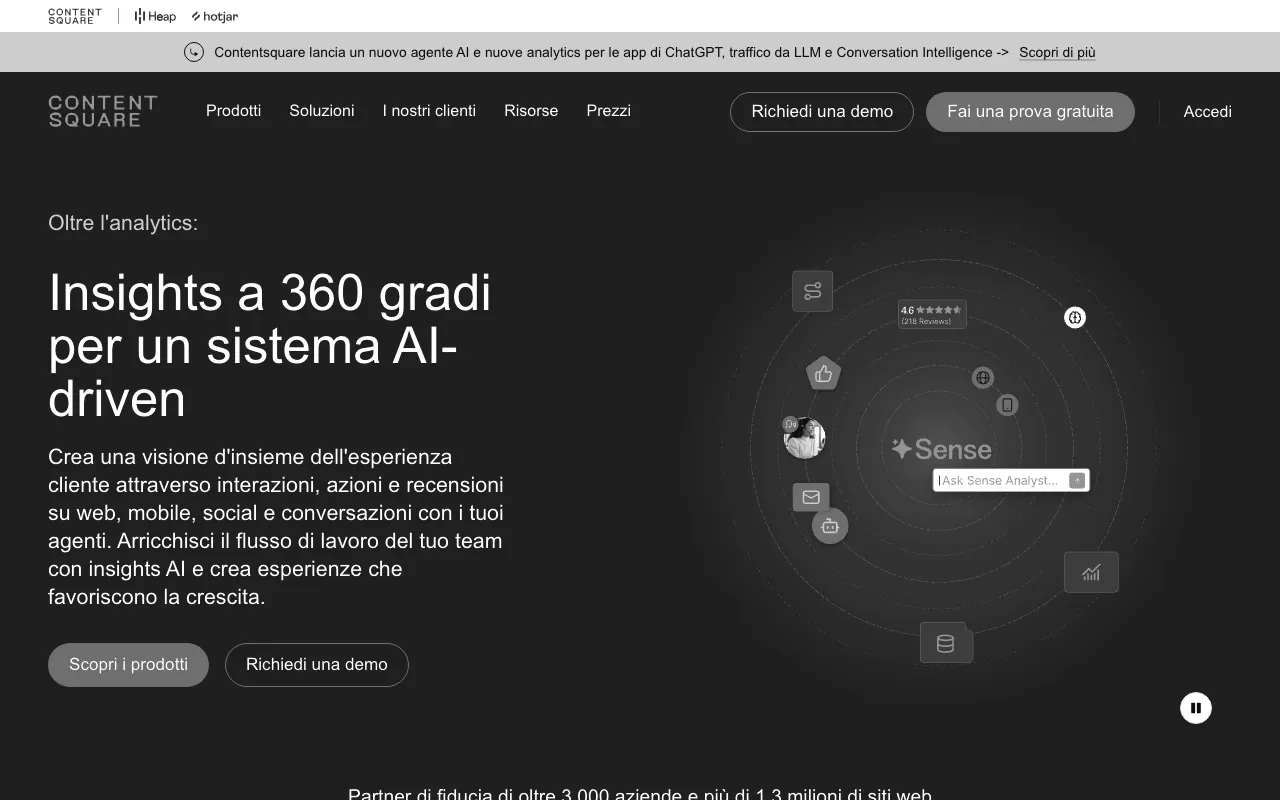This screenshot has height=800, width=1280.
Task: Click the thumbs-up pentagon icon
Action: pyautogui.click(x=824, y=374)
